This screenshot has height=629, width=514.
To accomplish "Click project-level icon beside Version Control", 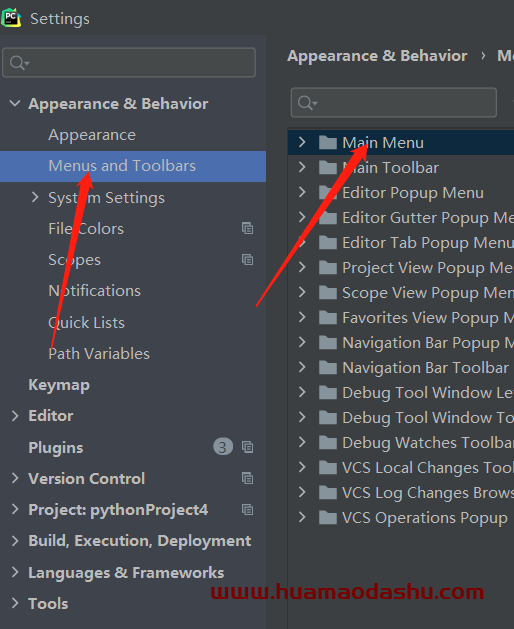I will pyautogui.click(x=247, y=478).
